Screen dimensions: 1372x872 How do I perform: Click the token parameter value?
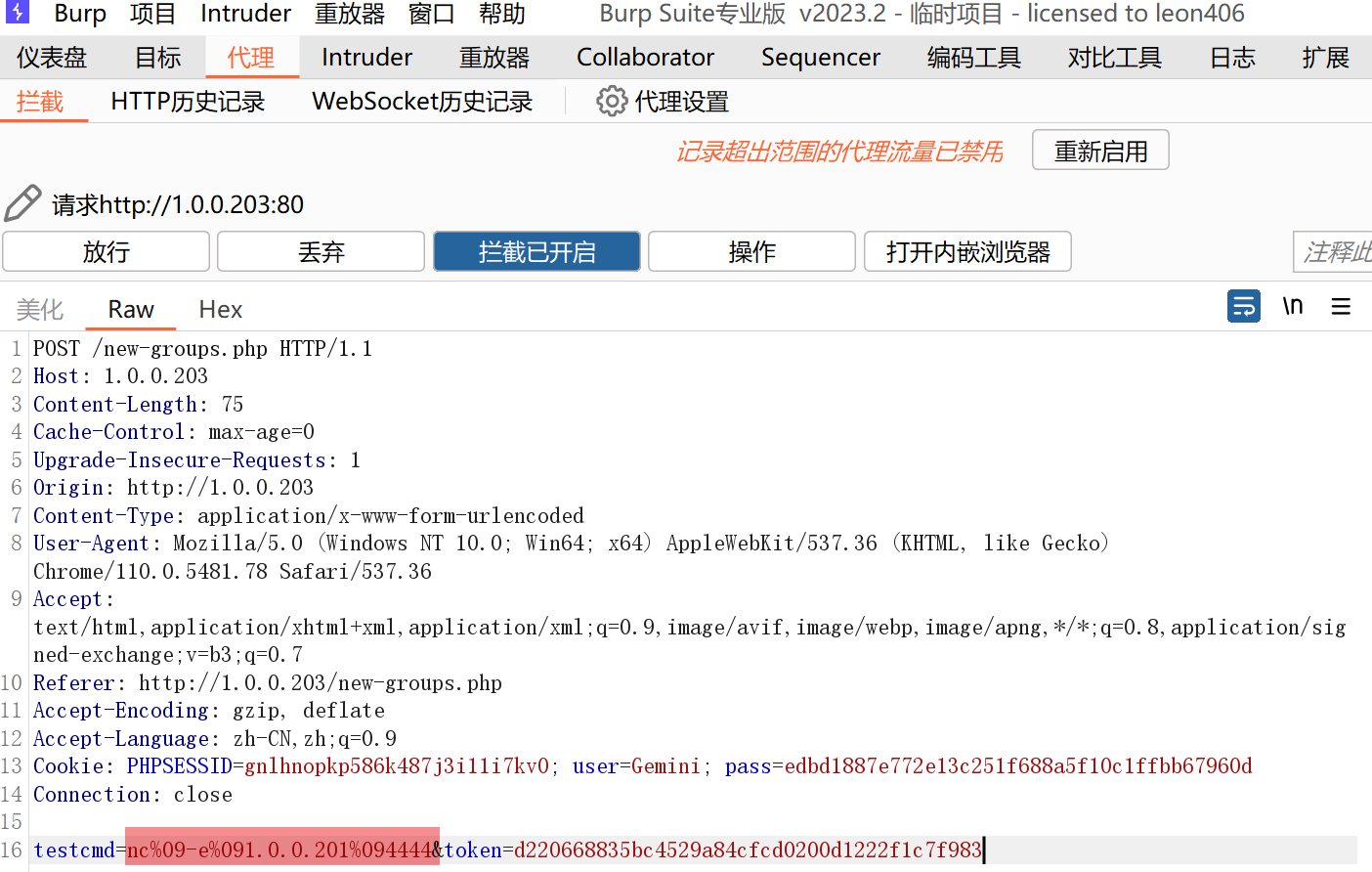(748, 850)
